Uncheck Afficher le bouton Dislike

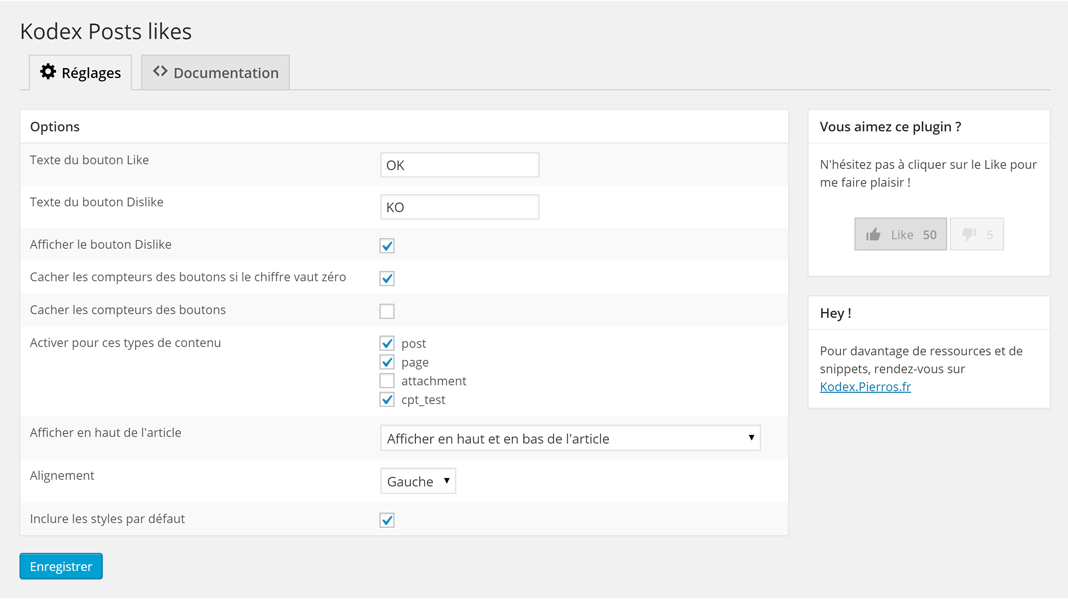[x=387, y=246]
